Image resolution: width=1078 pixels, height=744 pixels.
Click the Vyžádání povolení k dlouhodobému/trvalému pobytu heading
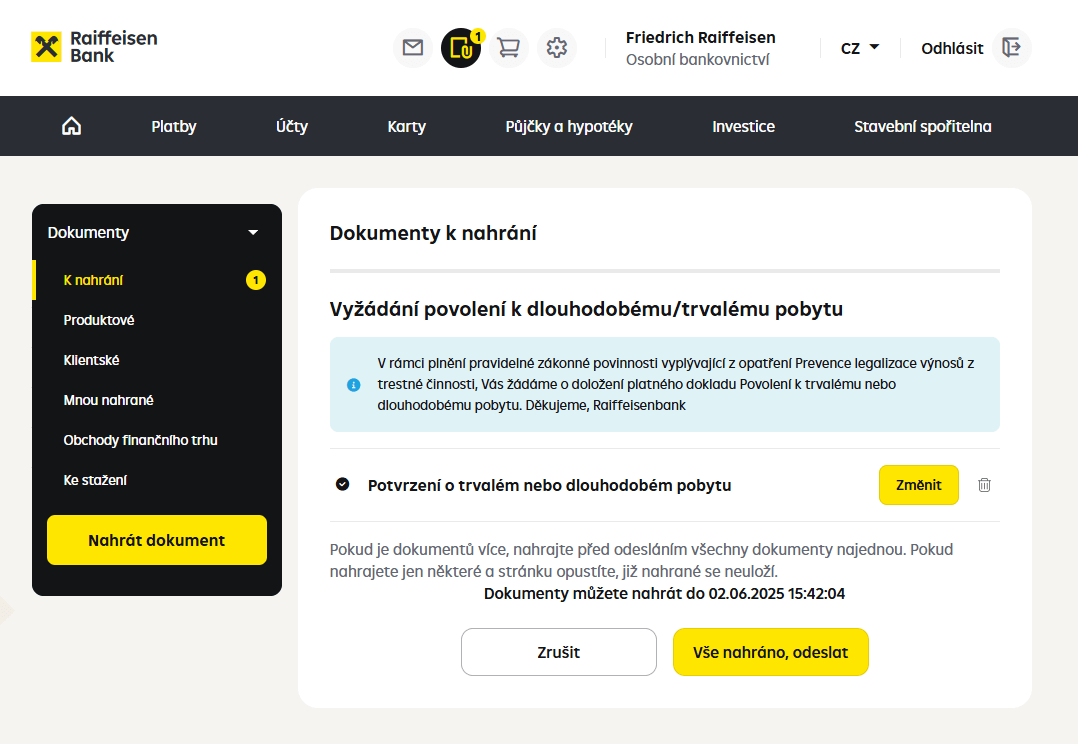tap(586, 309)
